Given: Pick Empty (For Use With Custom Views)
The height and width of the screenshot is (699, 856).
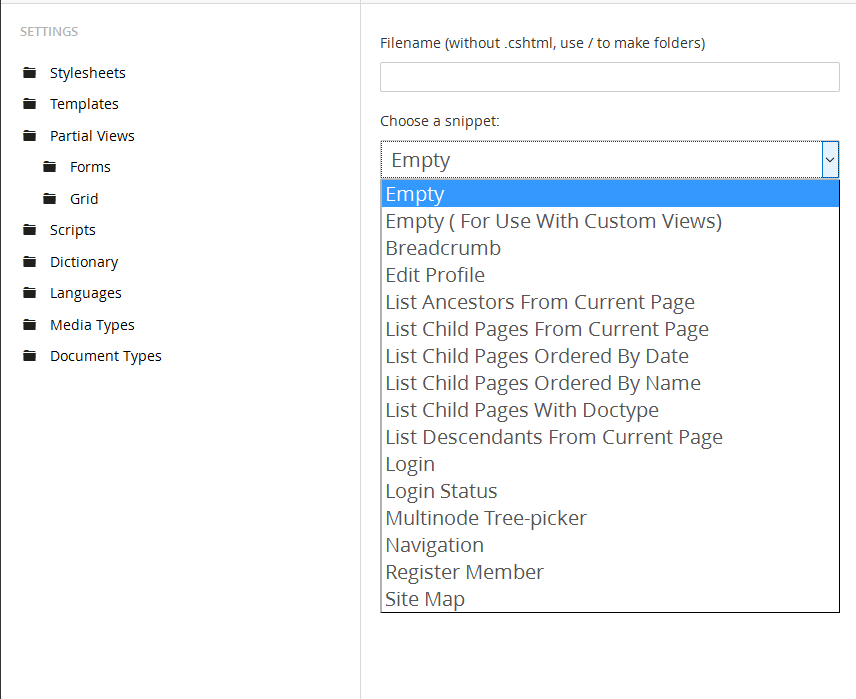Looking at the screenshot, I should pyautogui.click(x=553, y=221).
